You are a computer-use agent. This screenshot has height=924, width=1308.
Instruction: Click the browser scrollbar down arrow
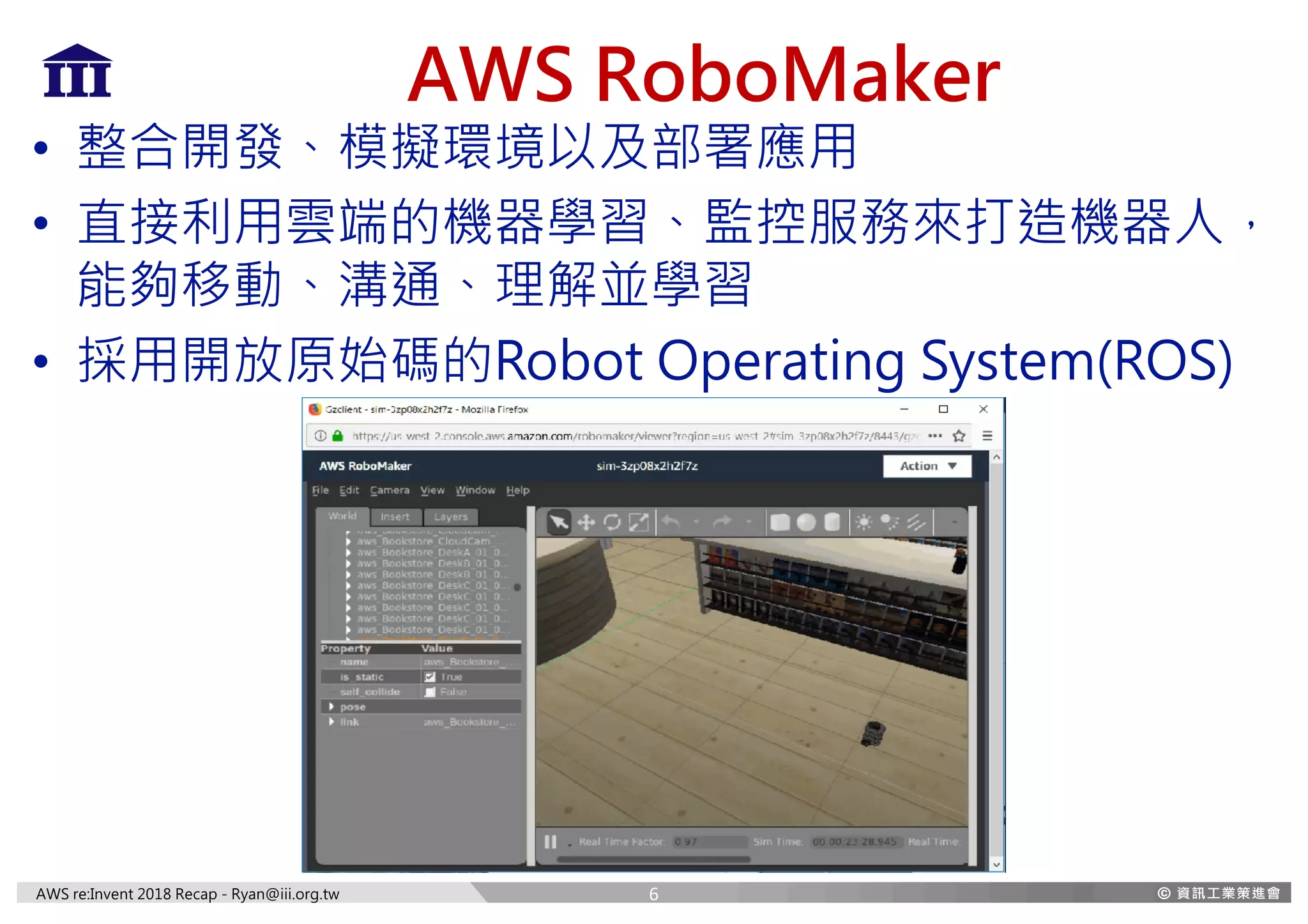coord(996,865)
